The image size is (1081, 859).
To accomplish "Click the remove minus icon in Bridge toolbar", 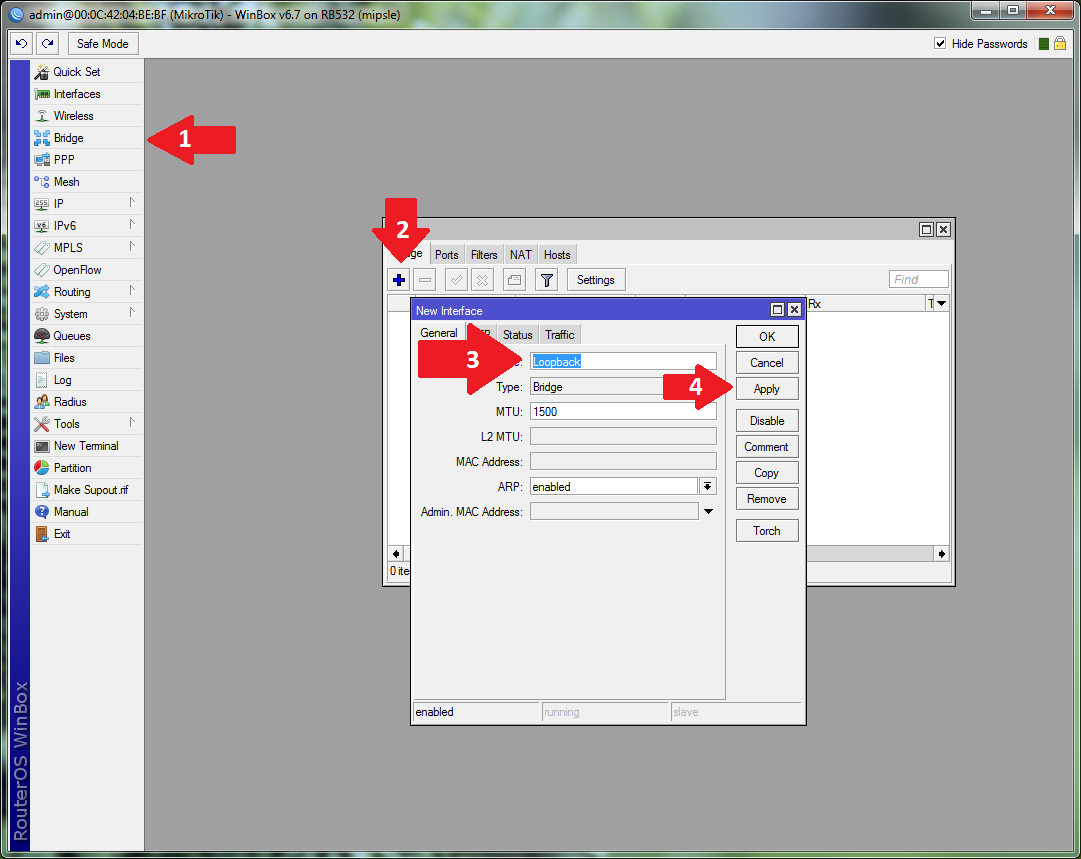I will coord(425,280).
